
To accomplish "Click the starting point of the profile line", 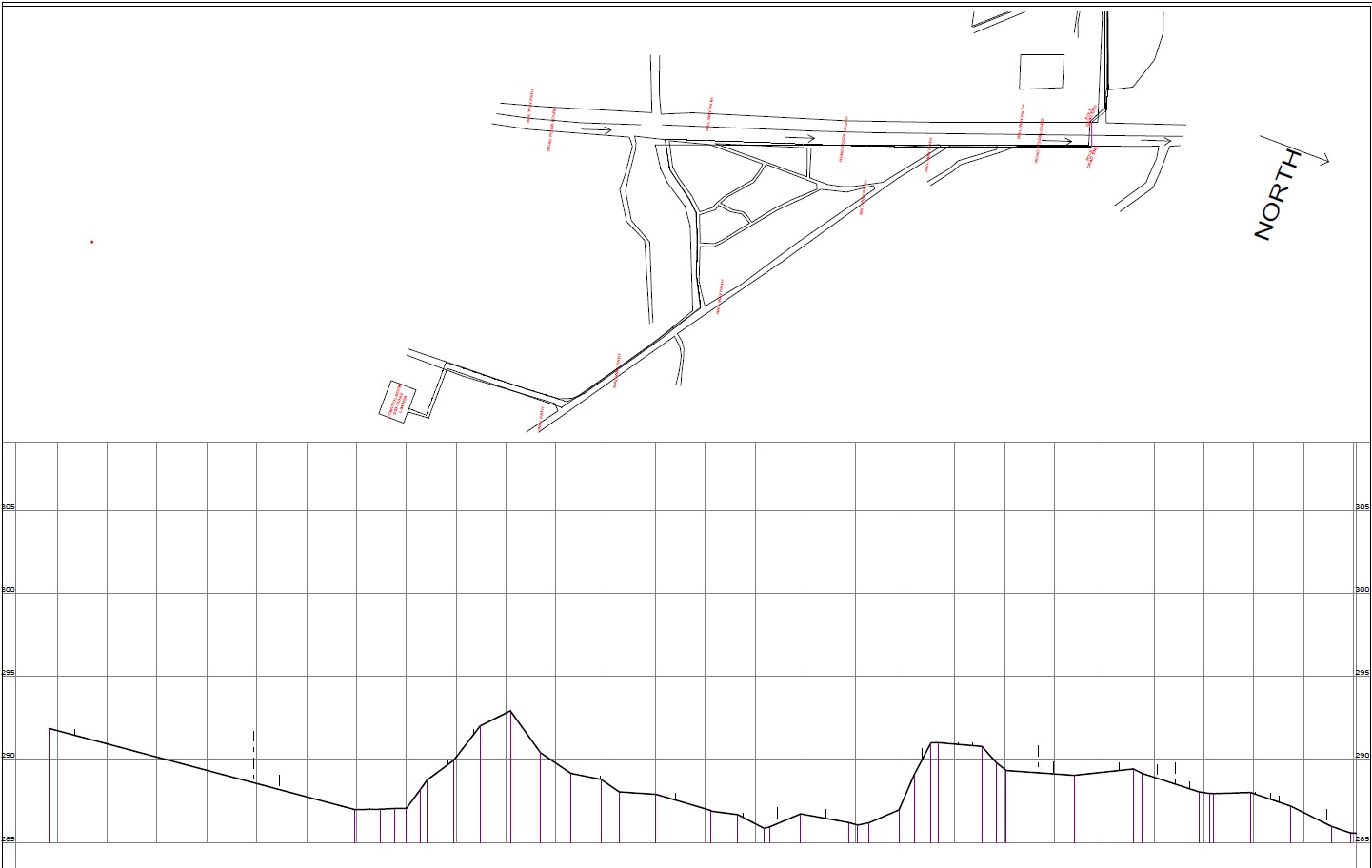I will point(50,729).
